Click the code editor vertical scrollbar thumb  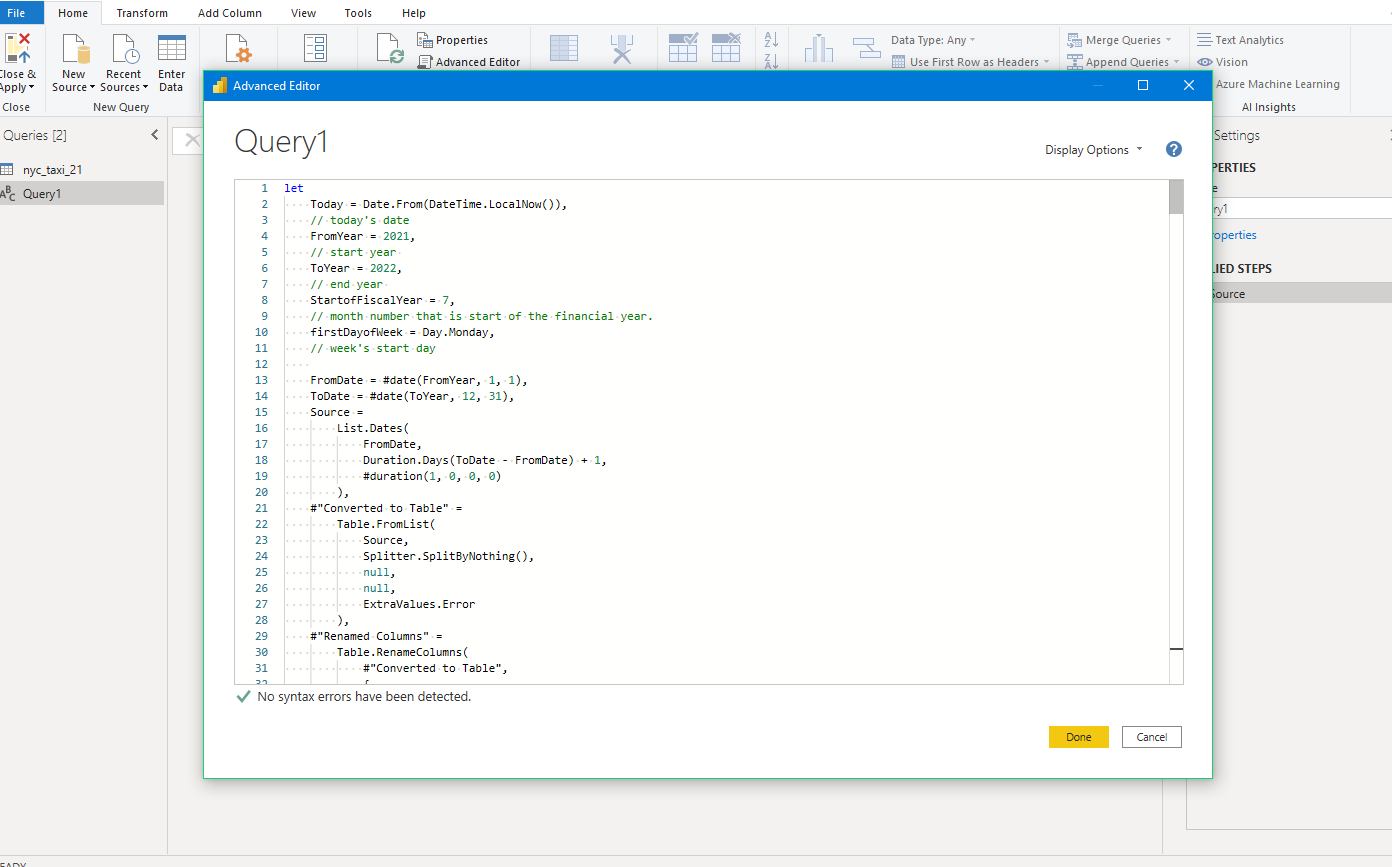1175,197
